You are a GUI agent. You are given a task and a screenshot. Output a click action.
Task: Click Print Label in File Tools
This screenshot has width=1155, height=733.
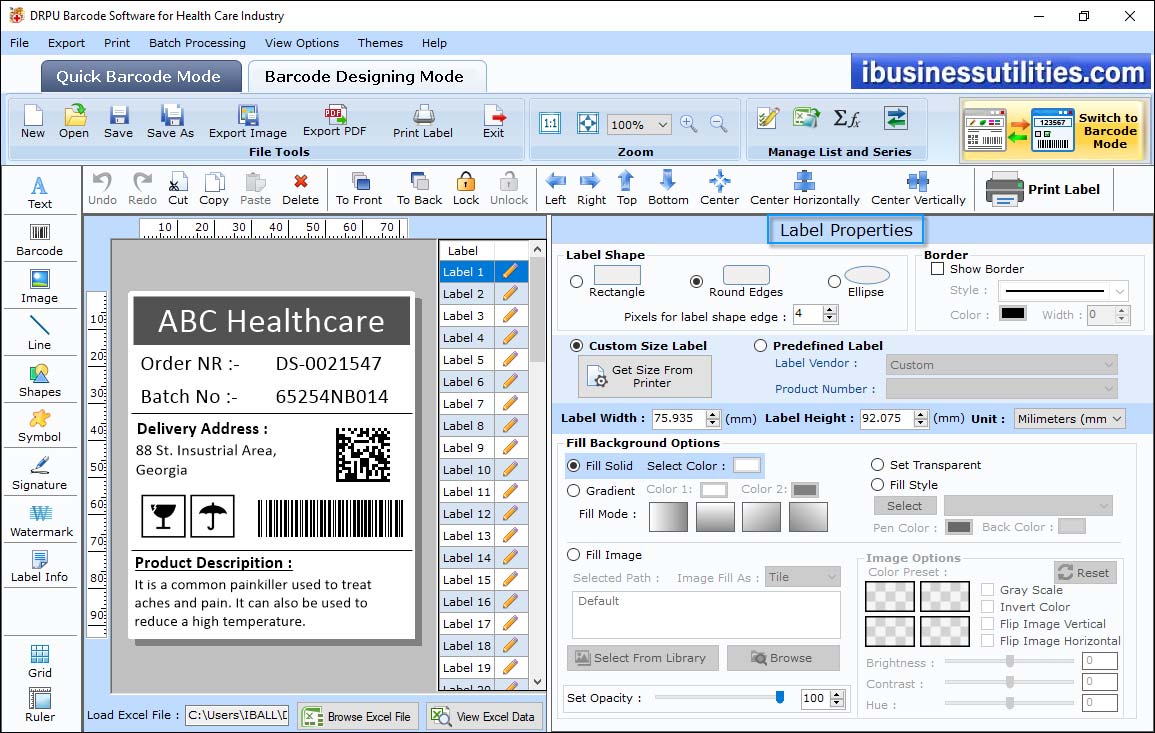click(x=423, y=122)
